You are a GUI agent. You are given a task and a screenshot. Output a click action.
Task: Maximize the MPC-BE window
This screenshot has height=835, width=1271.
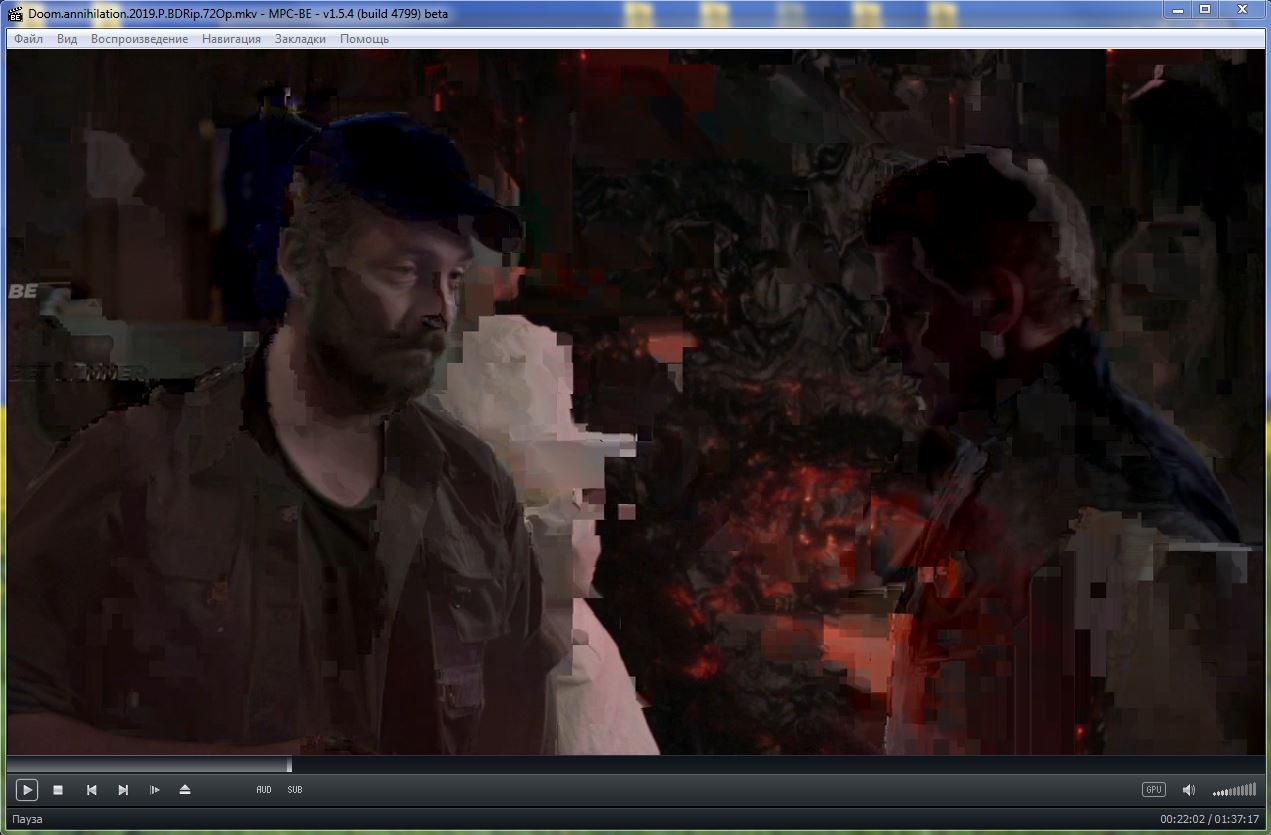point(1205,9)
